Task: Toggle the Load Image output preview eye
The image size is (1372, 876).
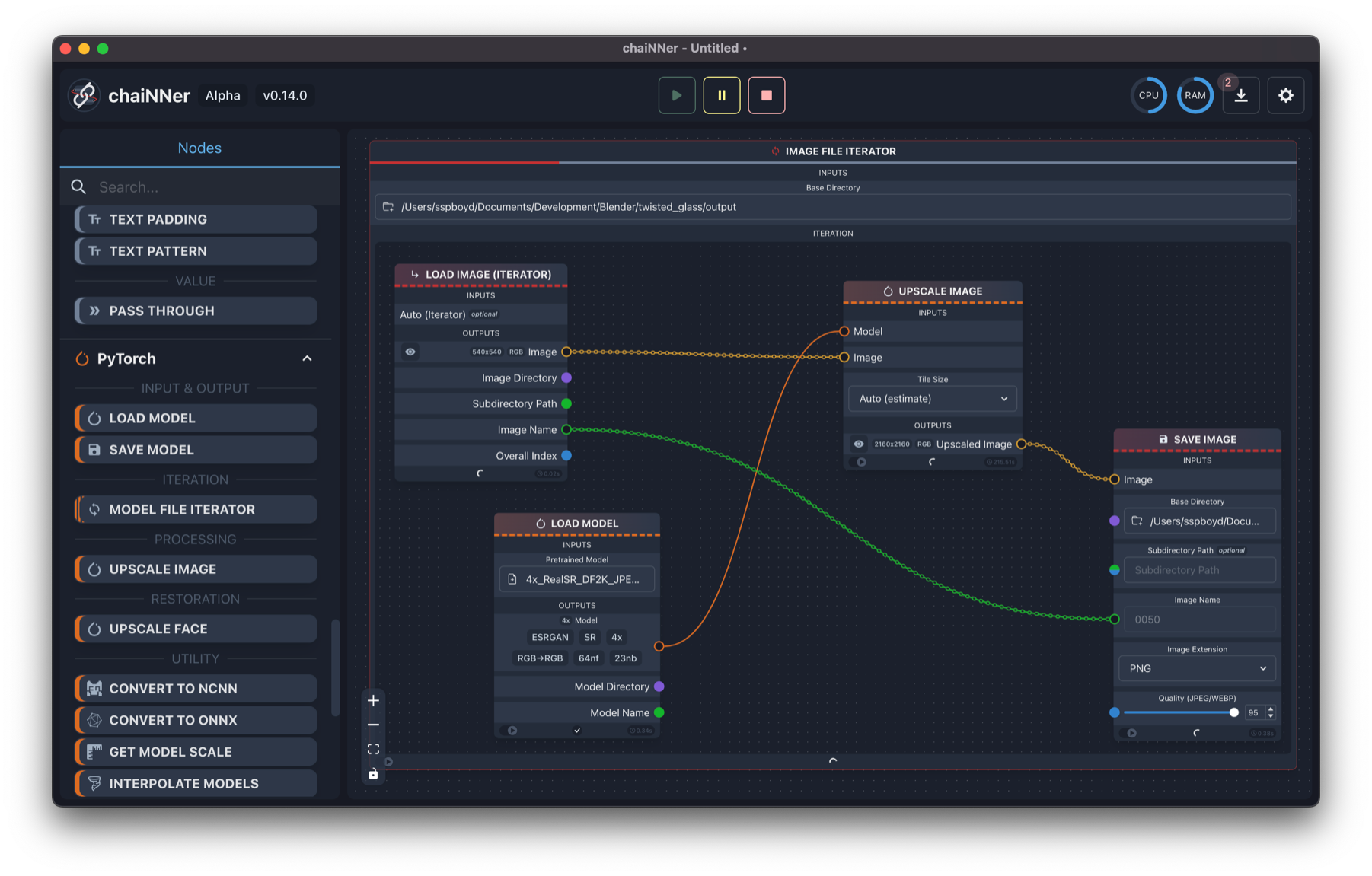Action: (x=410, y=352)
